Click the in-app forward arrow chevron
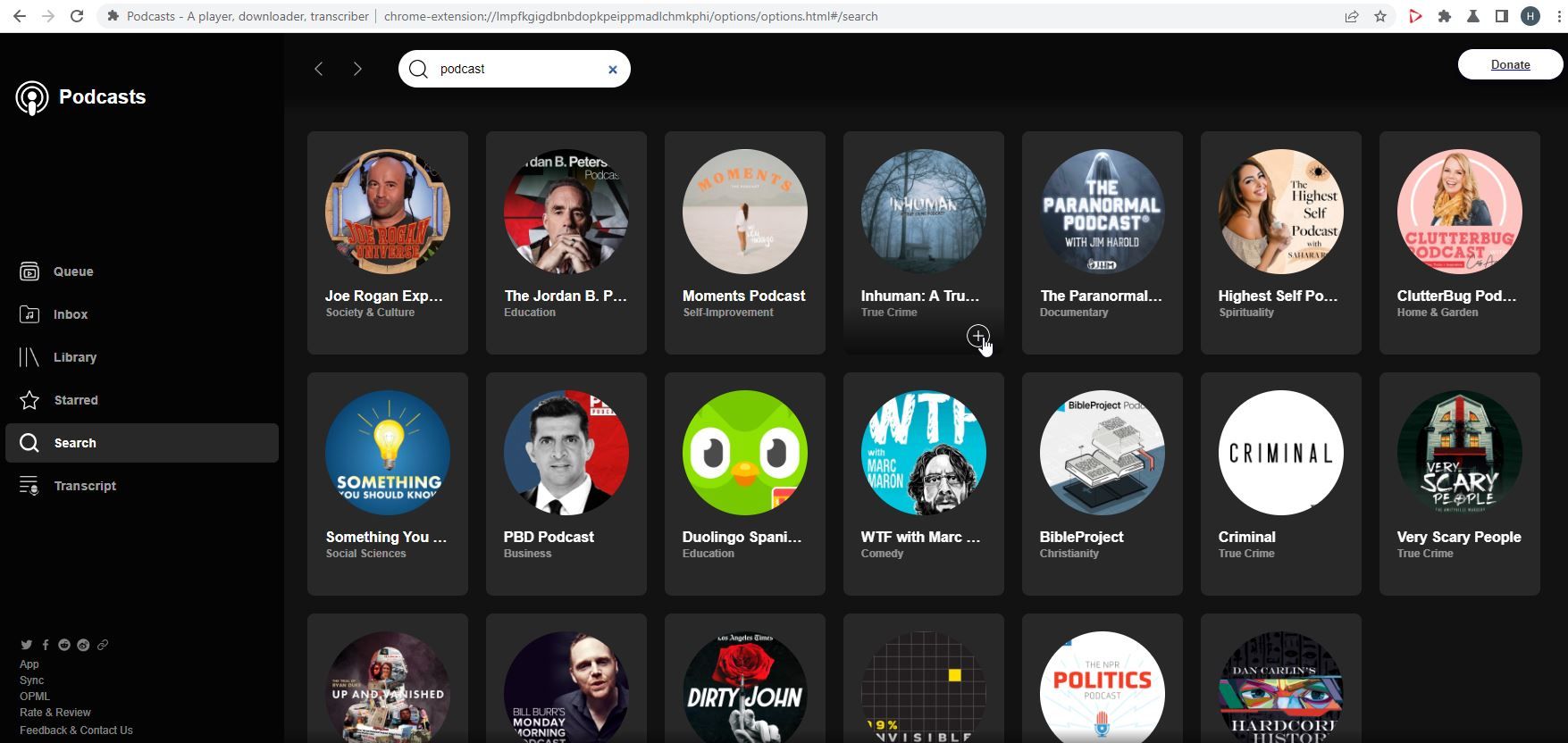The height and width of the screenshot is (743, 1568). 357,69
